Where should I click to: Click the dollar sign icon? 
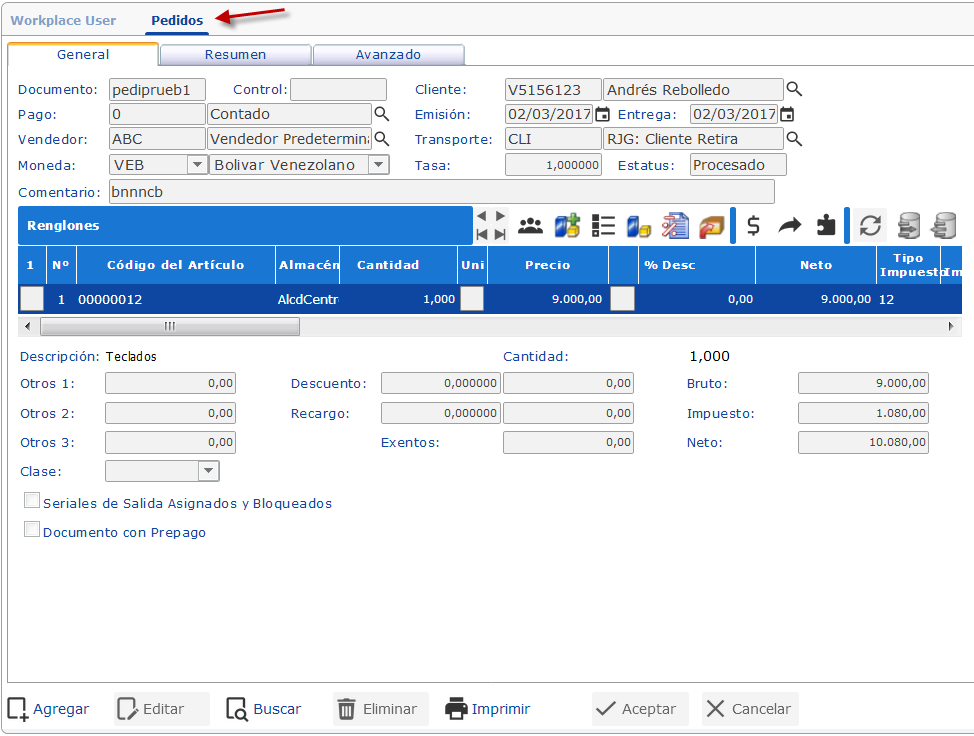tap(754, 226)
